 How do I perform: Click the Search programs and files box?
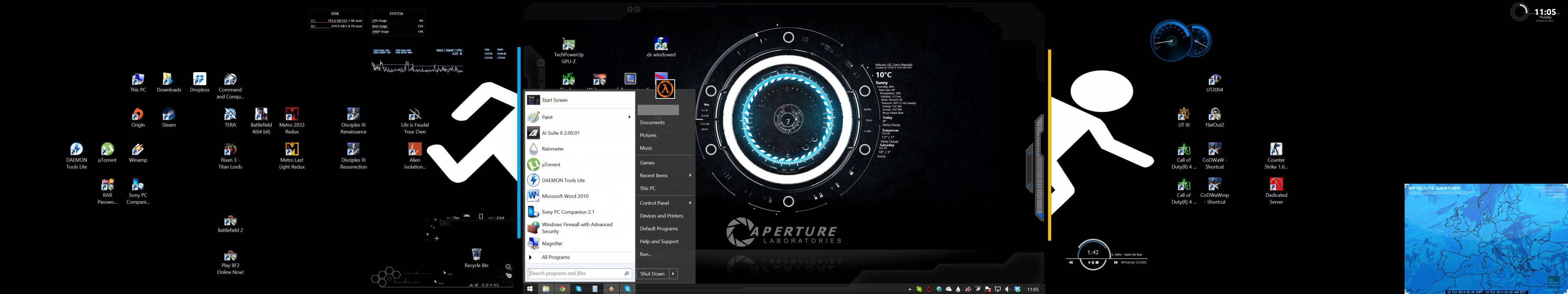[x=579, y=273]
